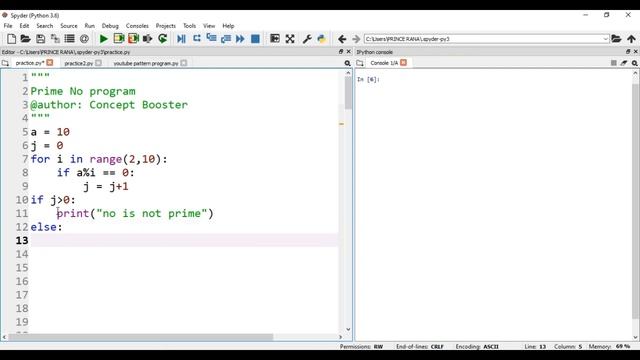This screenshot has width=640, height=360.
Task: Open the Search menu
Action: 44,26
